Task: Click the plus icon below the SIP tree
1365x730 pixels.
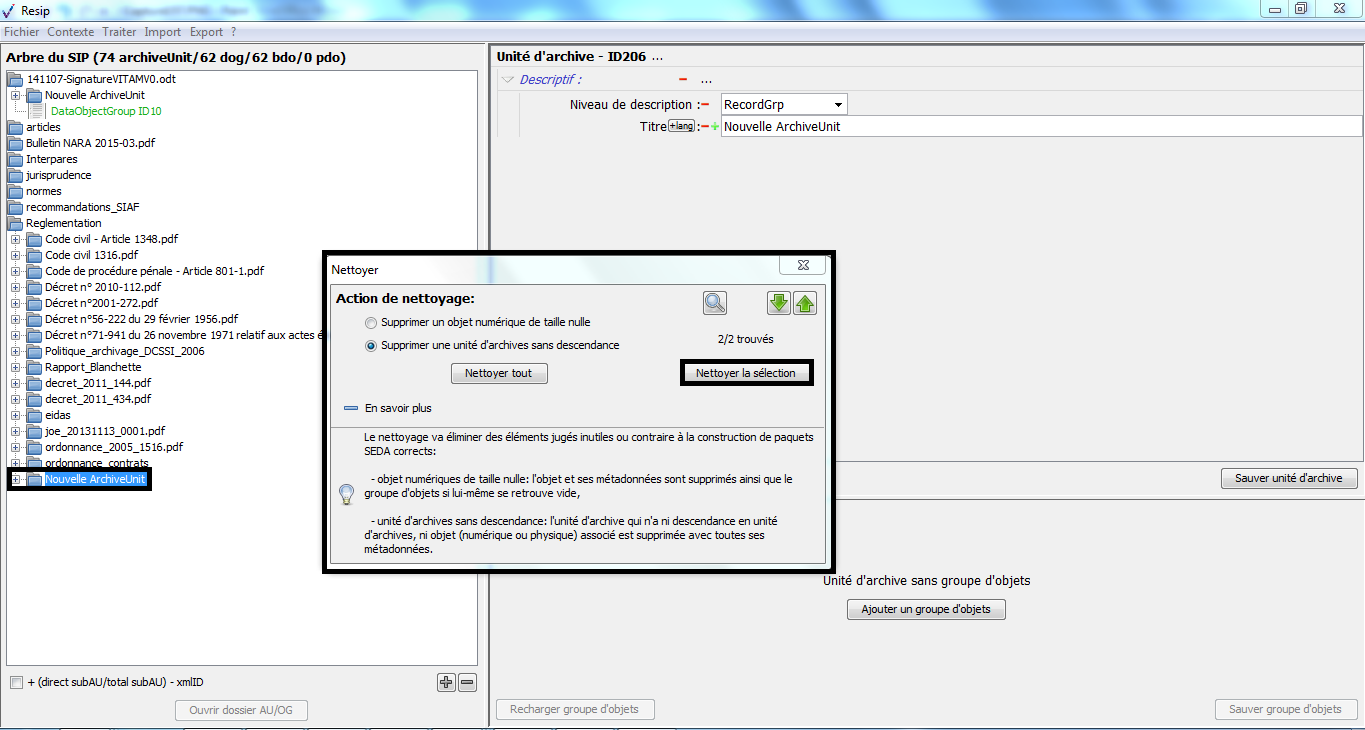Action: [x=446, y=683]
